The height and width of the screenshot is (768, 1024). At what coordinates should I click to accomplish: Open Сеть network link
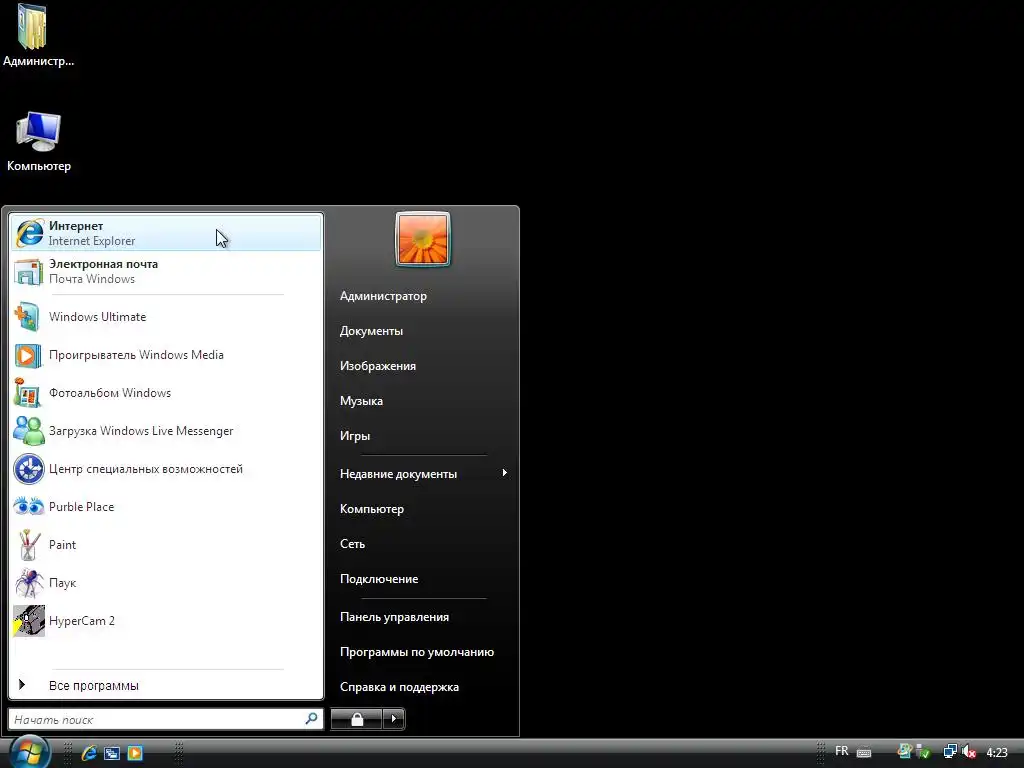[352, 544]
